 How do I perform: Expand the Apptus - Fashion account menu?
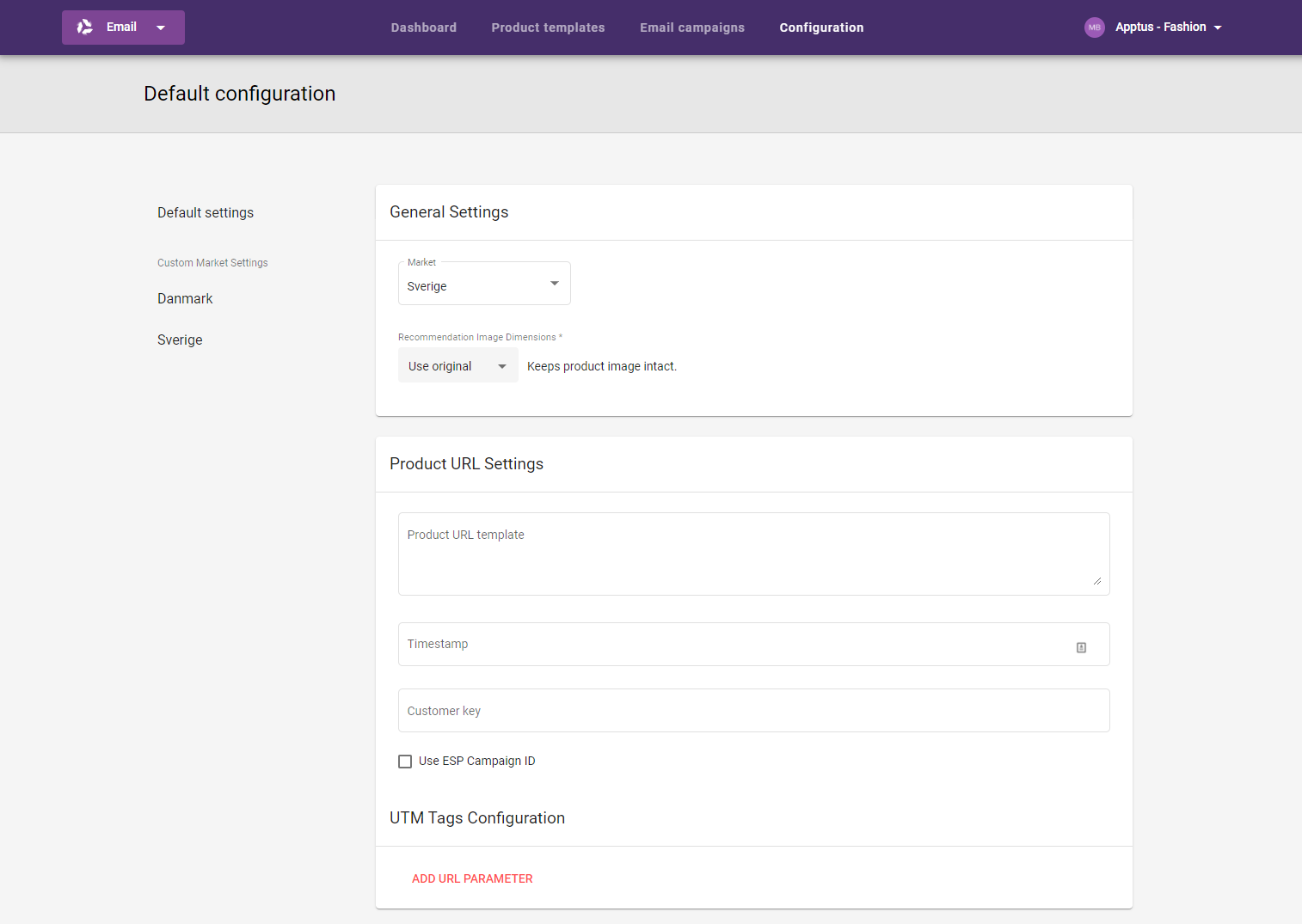(1168, 28)
